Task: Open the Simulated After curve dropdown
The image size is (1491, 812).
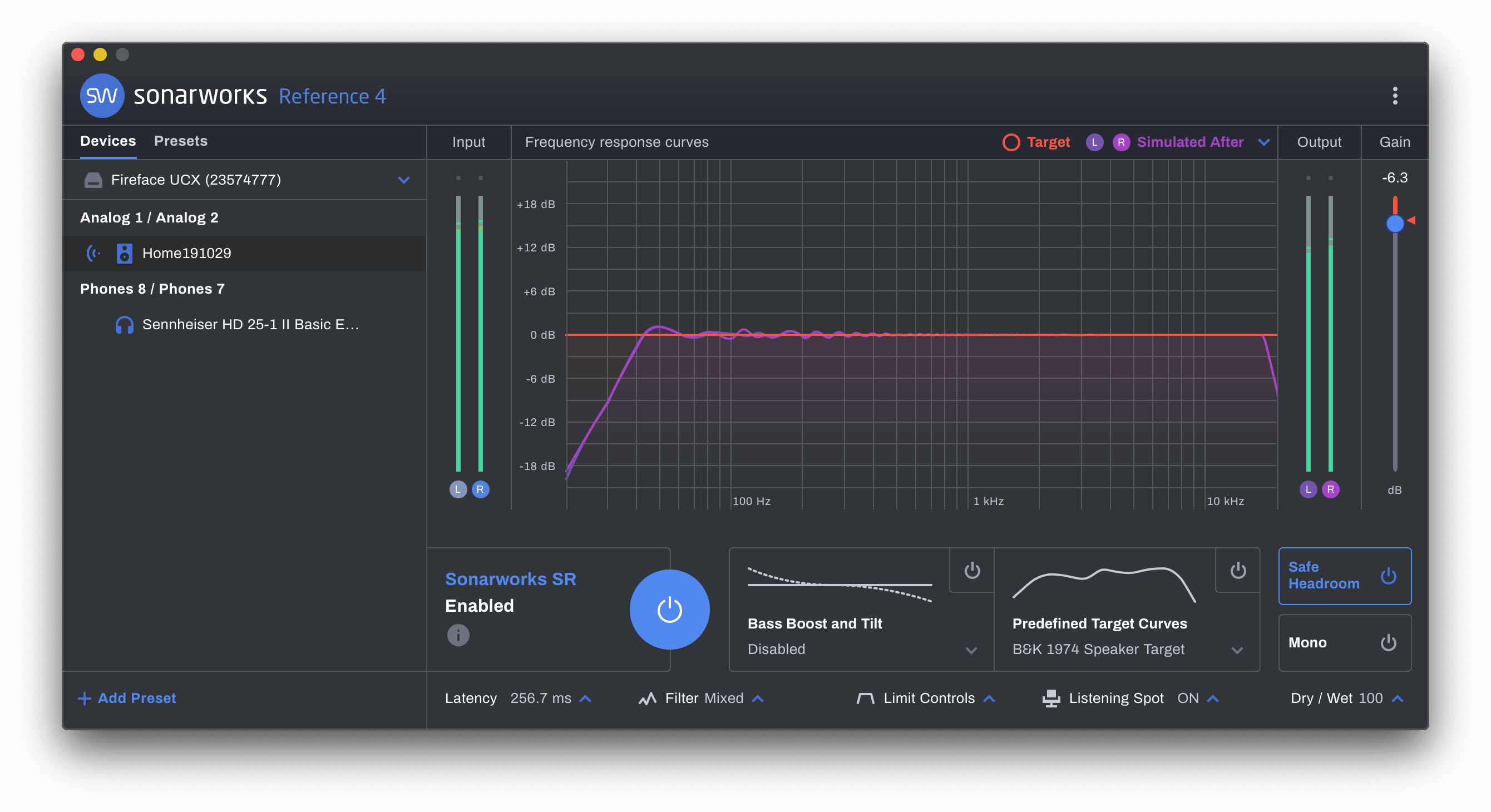Action: [x=1263, y=142]
